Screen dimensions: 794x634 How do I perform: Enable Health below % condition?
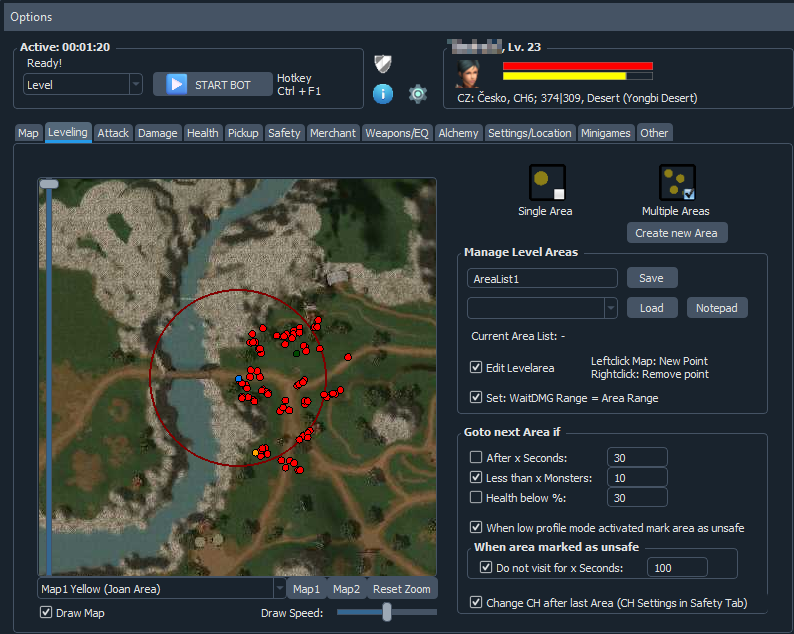(x=475, y=497)
